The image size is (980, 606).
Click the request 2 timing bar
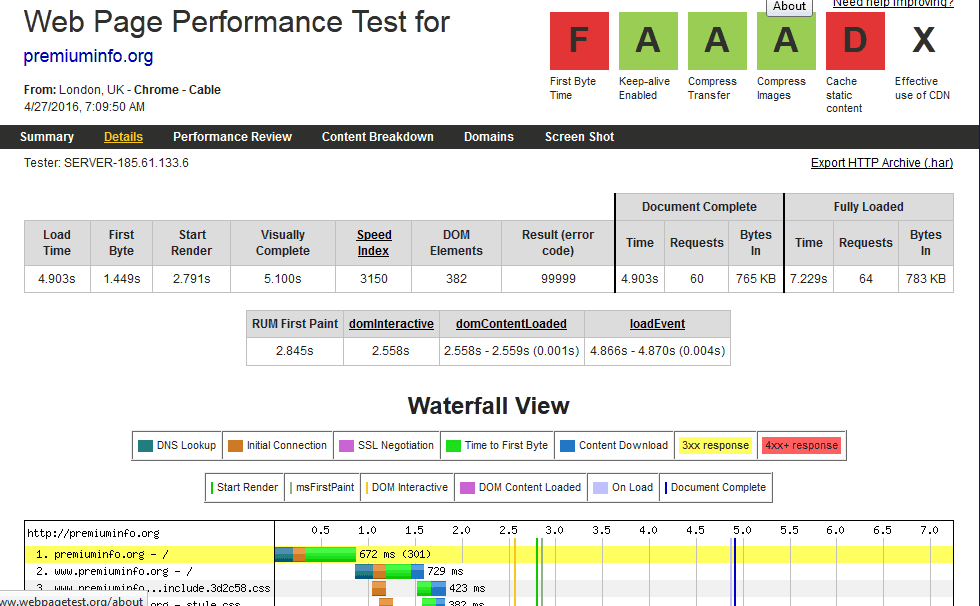(389, 572)
